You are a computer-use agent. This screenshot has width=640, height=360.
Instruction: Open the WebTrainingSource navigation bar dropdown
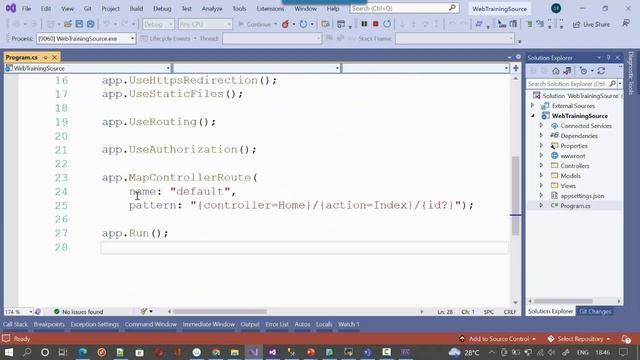coord(88,68)
